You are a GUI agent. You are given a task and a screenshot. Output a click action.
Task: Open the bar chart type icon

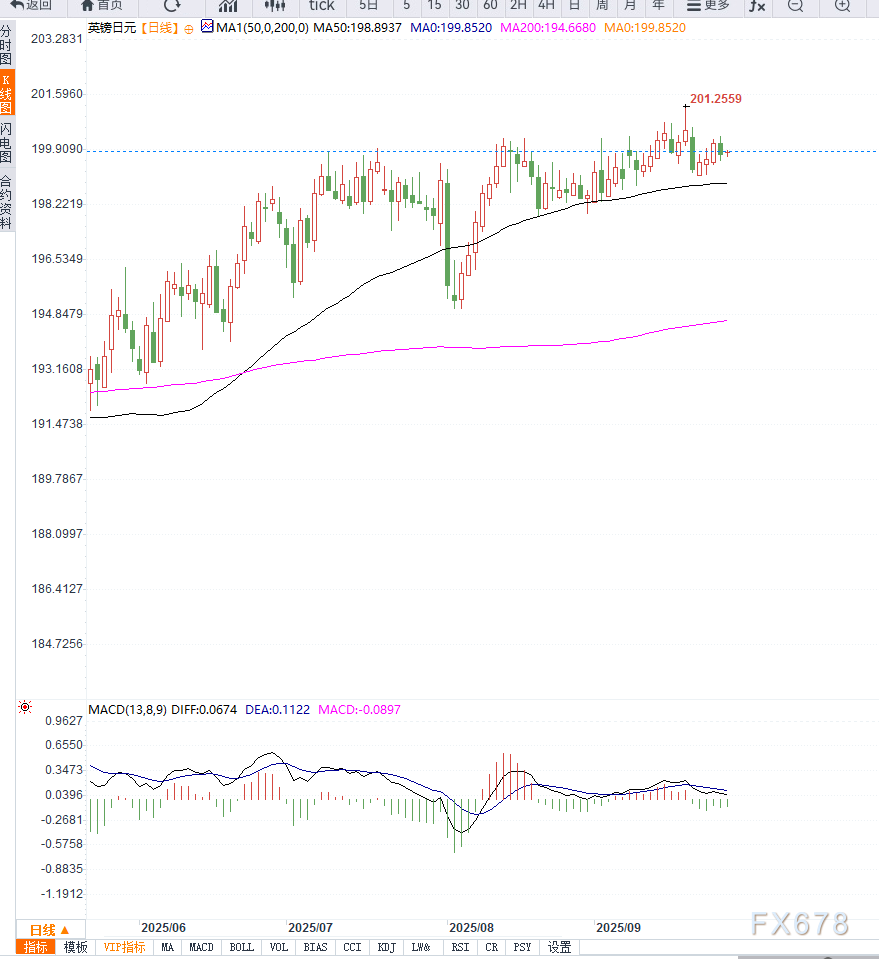228,5
